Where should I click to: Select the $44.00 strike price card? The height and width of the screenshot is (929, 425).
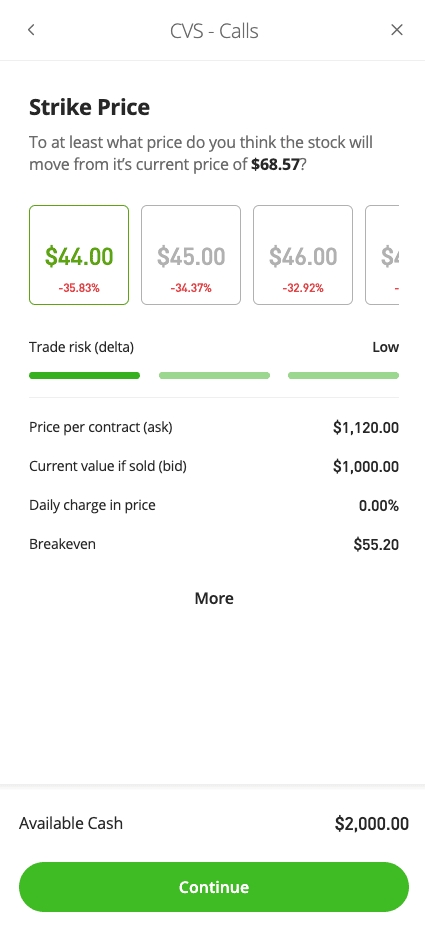click(x=79, y=255)
